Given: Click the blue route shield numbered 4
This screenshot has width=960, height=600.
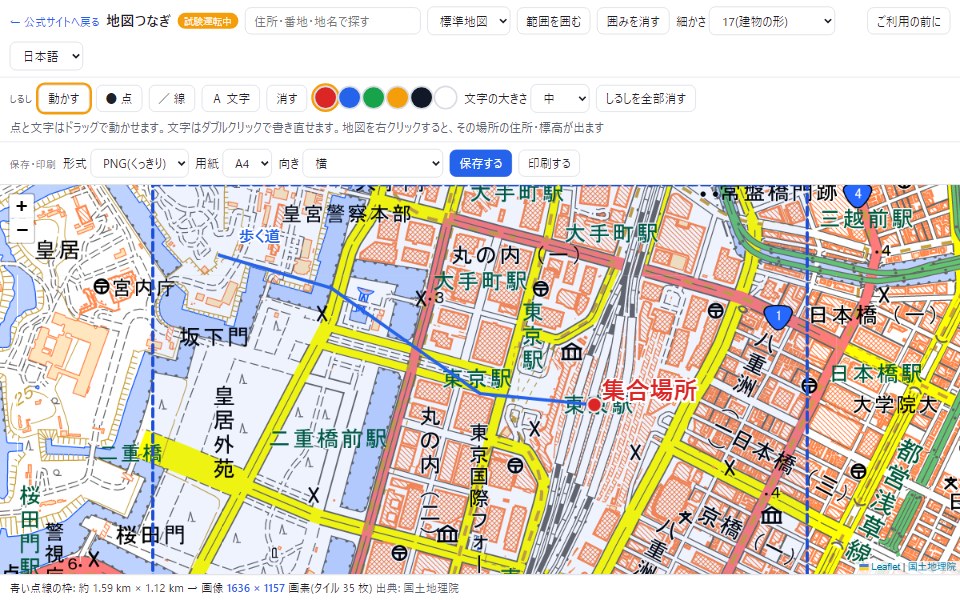Looking at the screenshot, I should 858,195.
